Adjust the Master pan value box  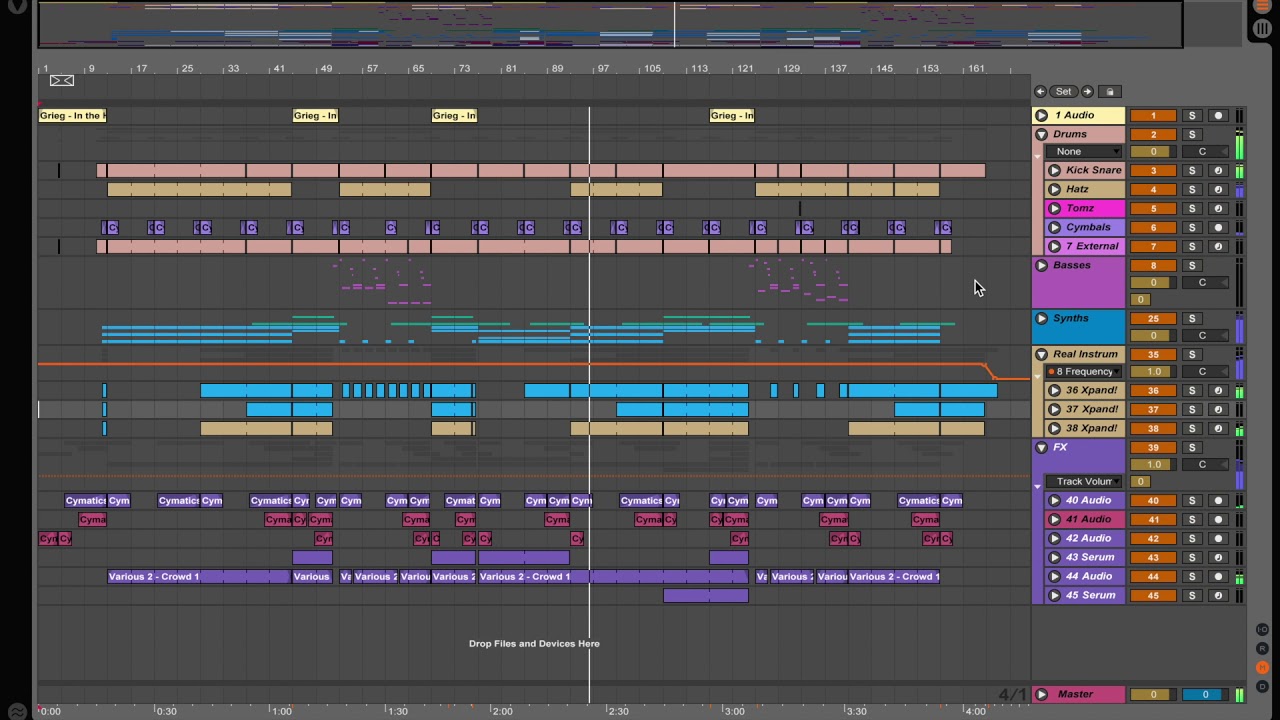point(1204,694)
